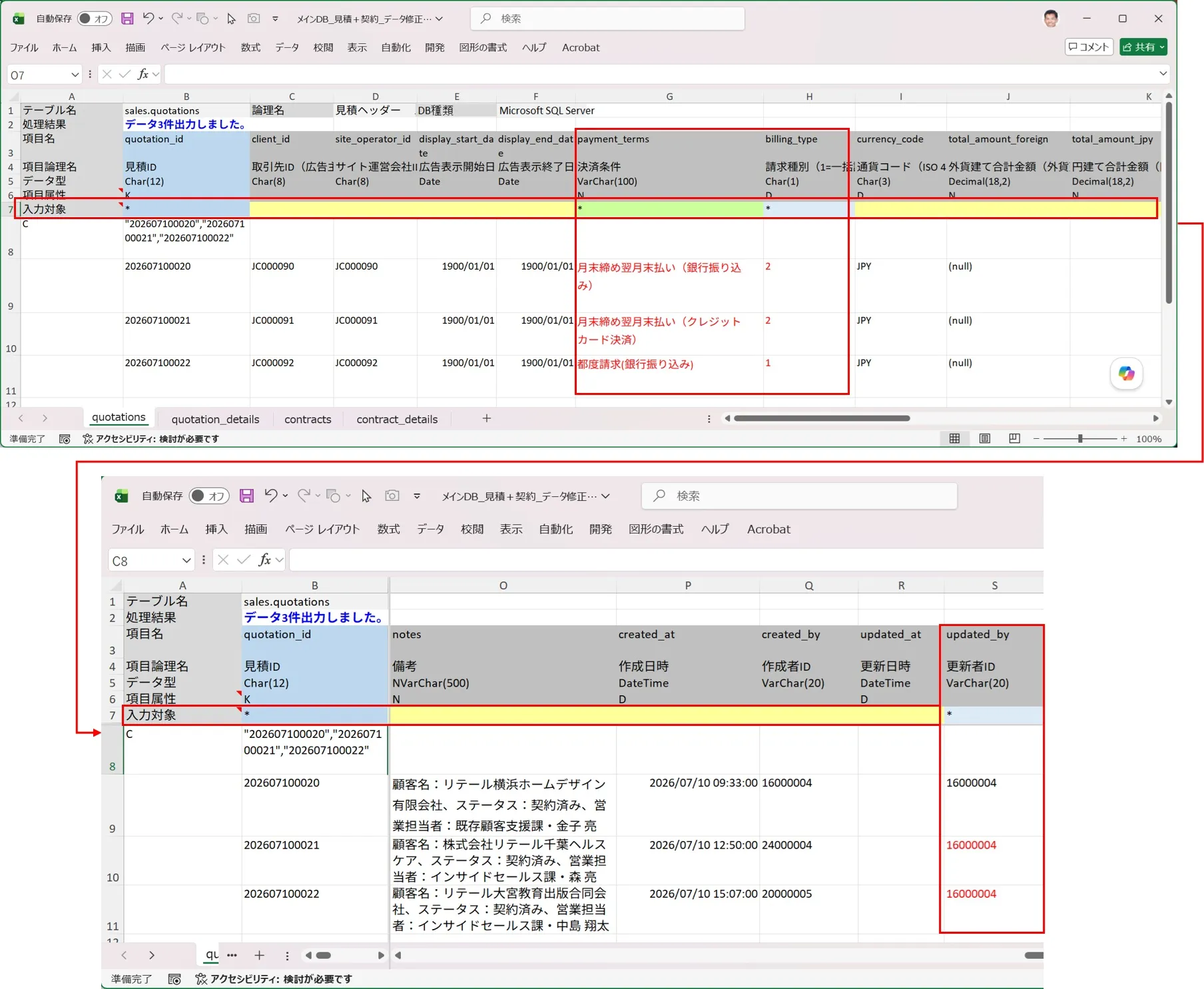Select the contract_details sheet tab
1204x989 pixels.
click(x=397, y=419)
